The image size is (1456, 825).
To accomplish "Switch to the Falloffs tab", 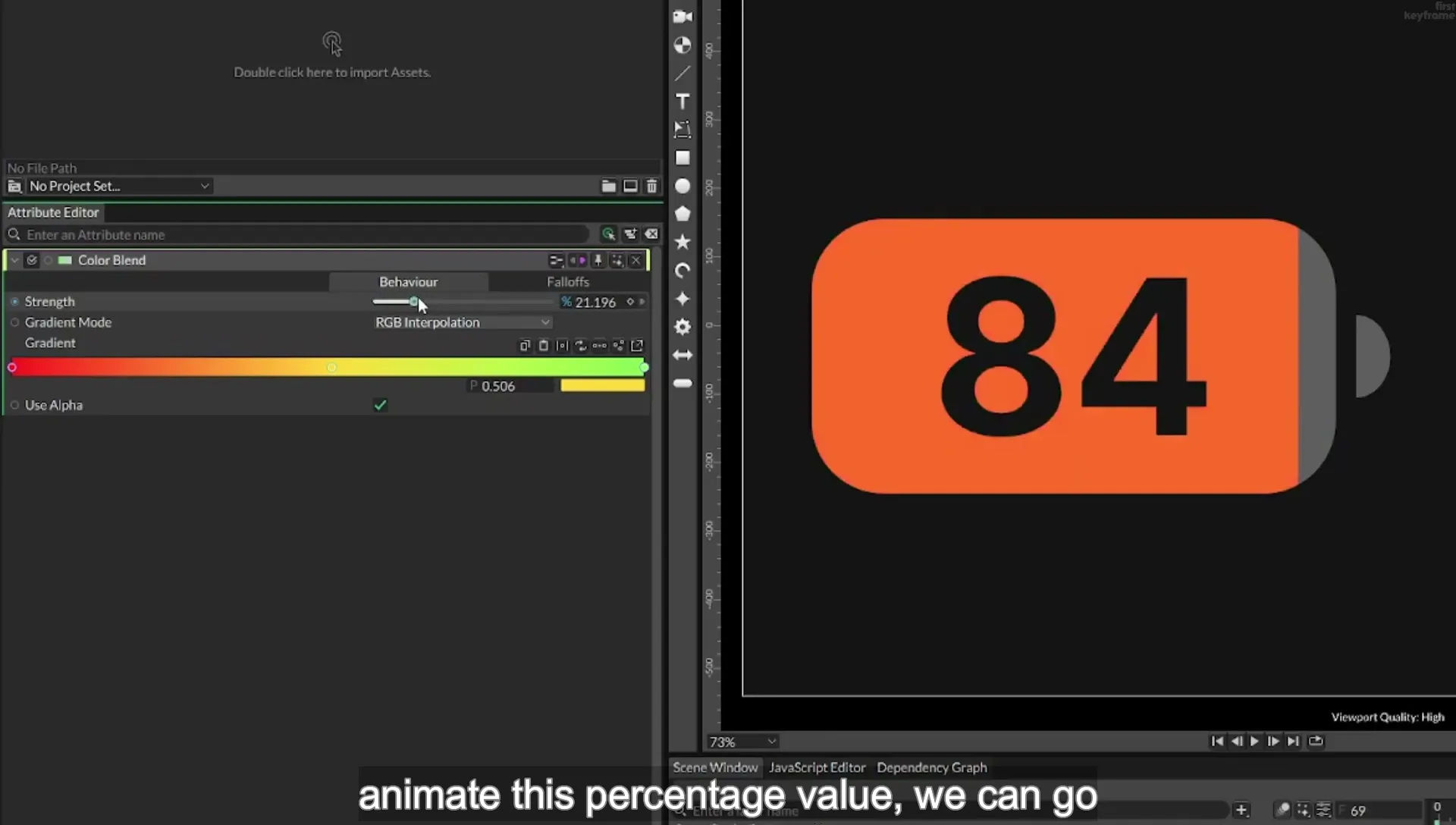I will pyautogui.click(x=568, y=282).
